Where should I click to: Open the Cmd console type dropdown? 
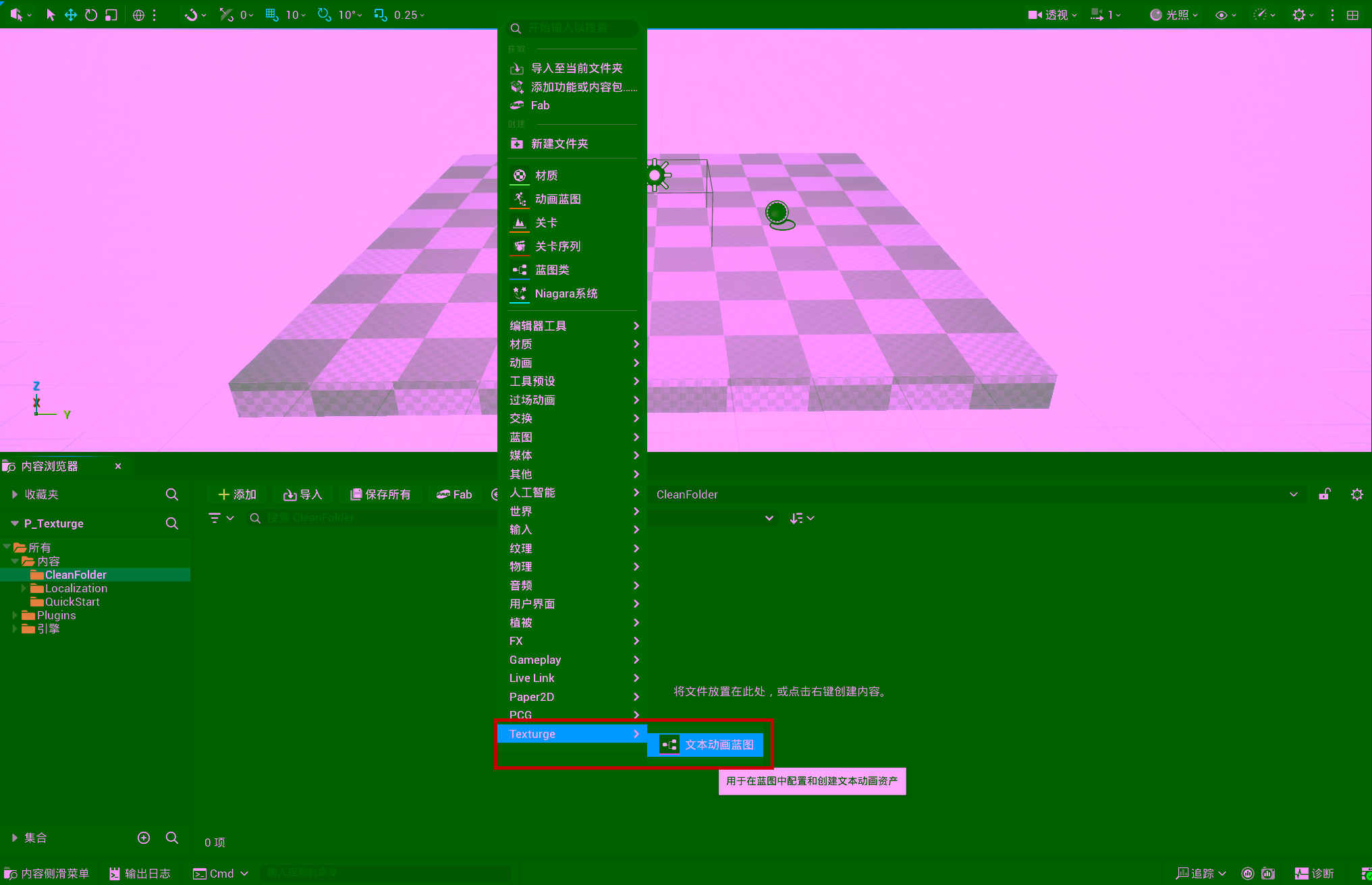(221, 874)
